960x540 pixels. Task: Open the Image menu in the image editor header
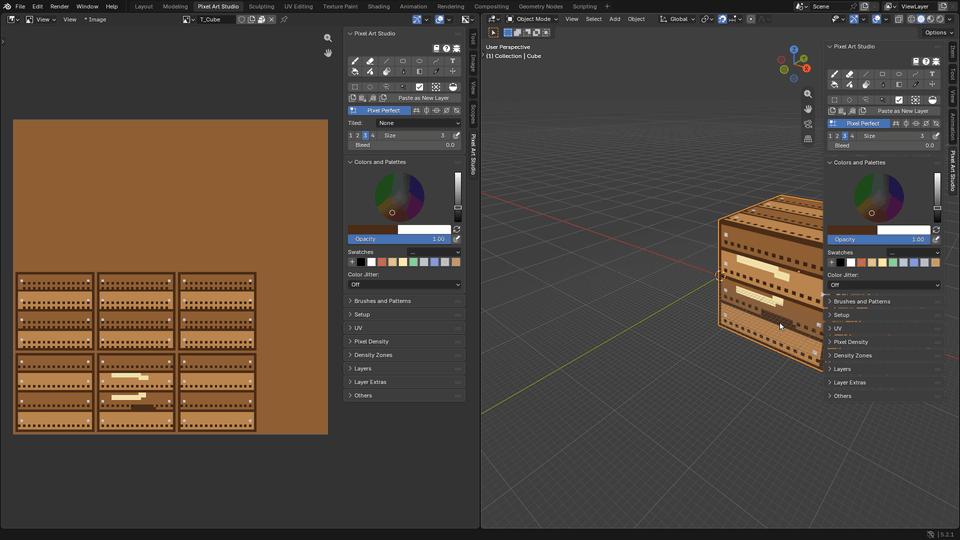(x=96, y=20)
